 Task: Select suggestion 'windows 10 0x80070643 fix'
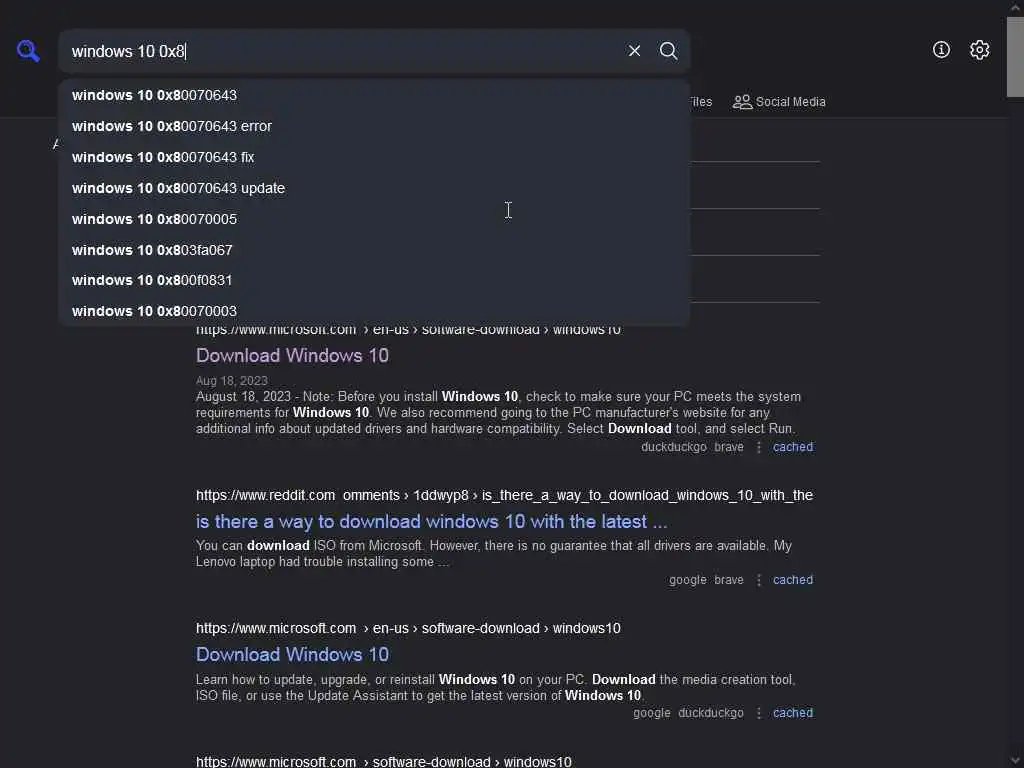pyautogui.click(x=374, y=157)
